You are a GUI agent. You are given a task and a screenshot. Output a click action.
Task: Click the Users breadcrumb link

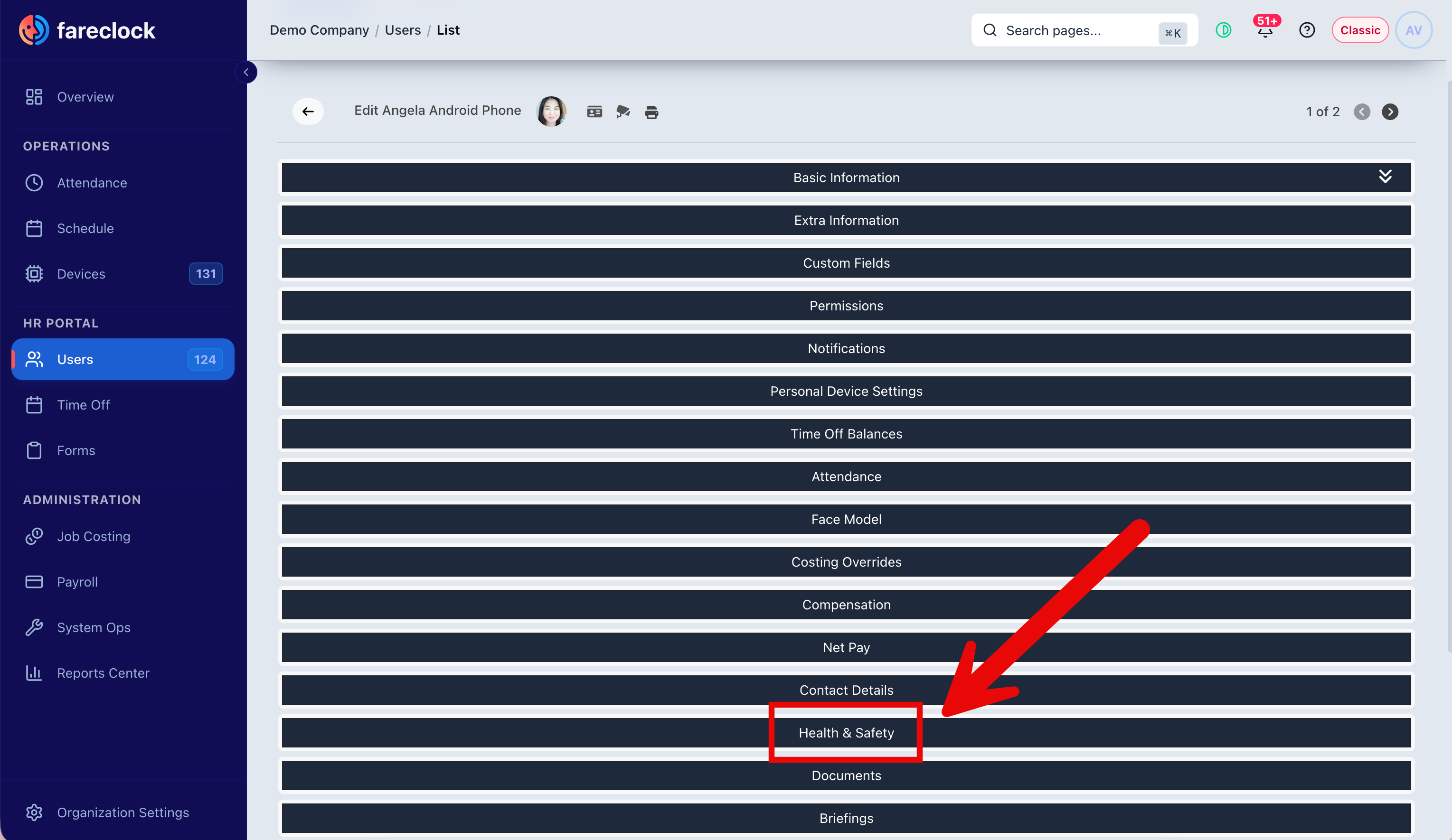click(x=402, y=30)
